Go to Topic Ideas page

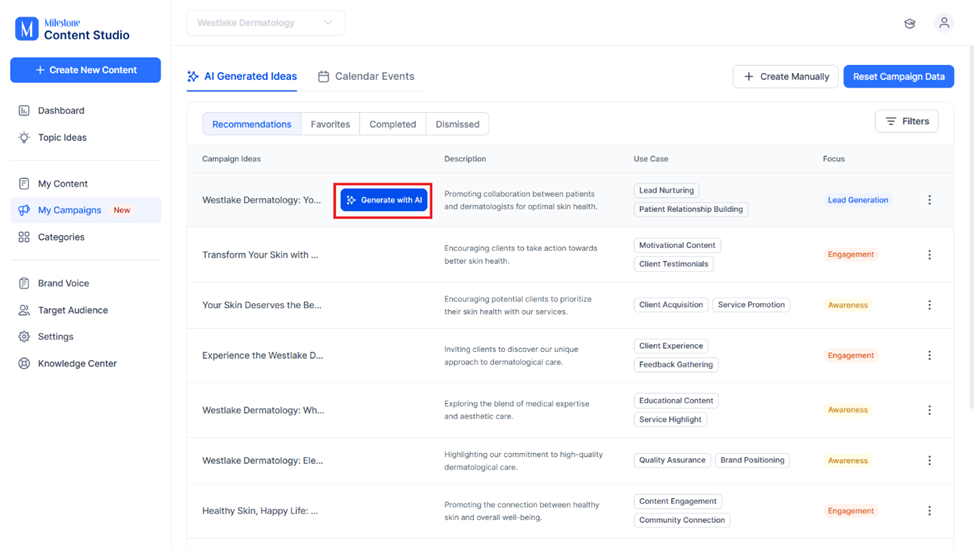86,137
